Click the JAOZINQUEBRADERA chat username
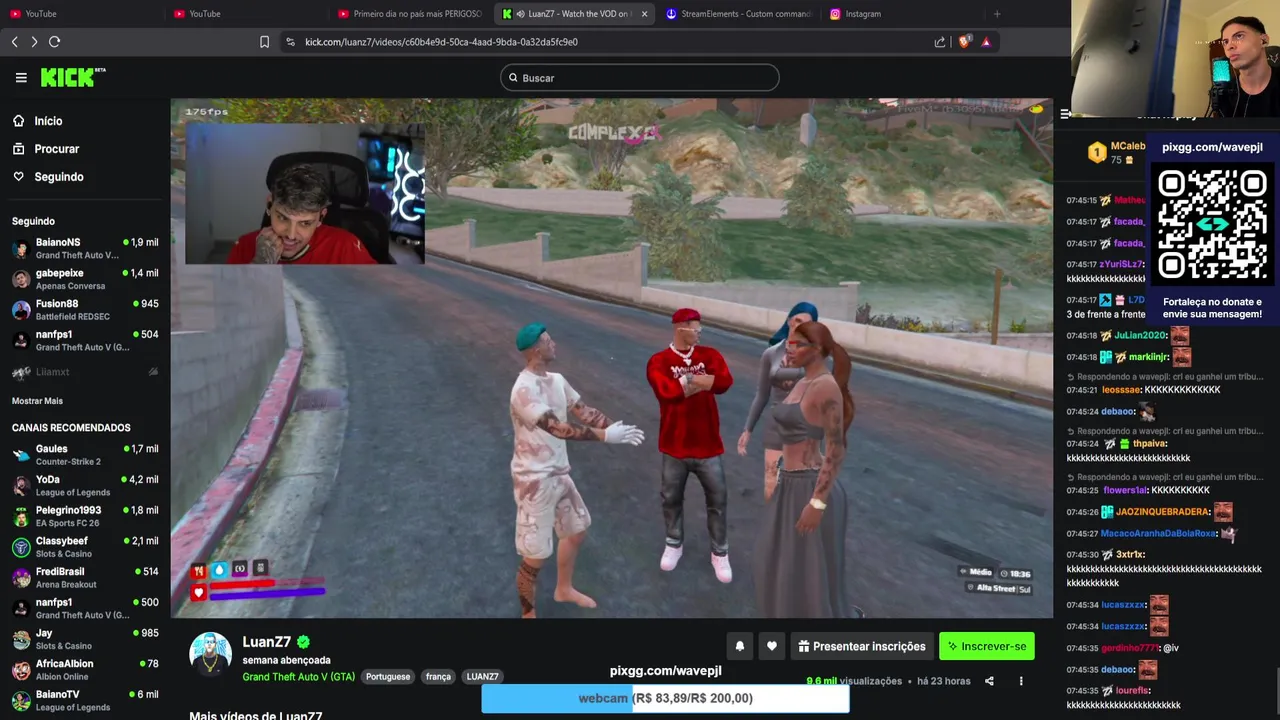This screenshot has height=720, width=1280. point(1162,512)
